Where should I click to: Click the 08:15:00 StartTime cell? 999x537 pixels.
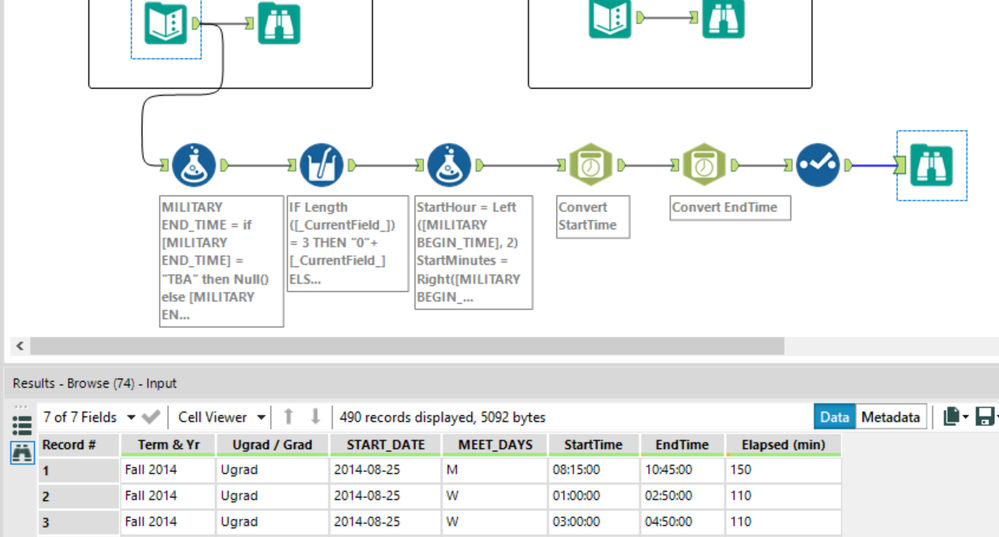(593, 470)
